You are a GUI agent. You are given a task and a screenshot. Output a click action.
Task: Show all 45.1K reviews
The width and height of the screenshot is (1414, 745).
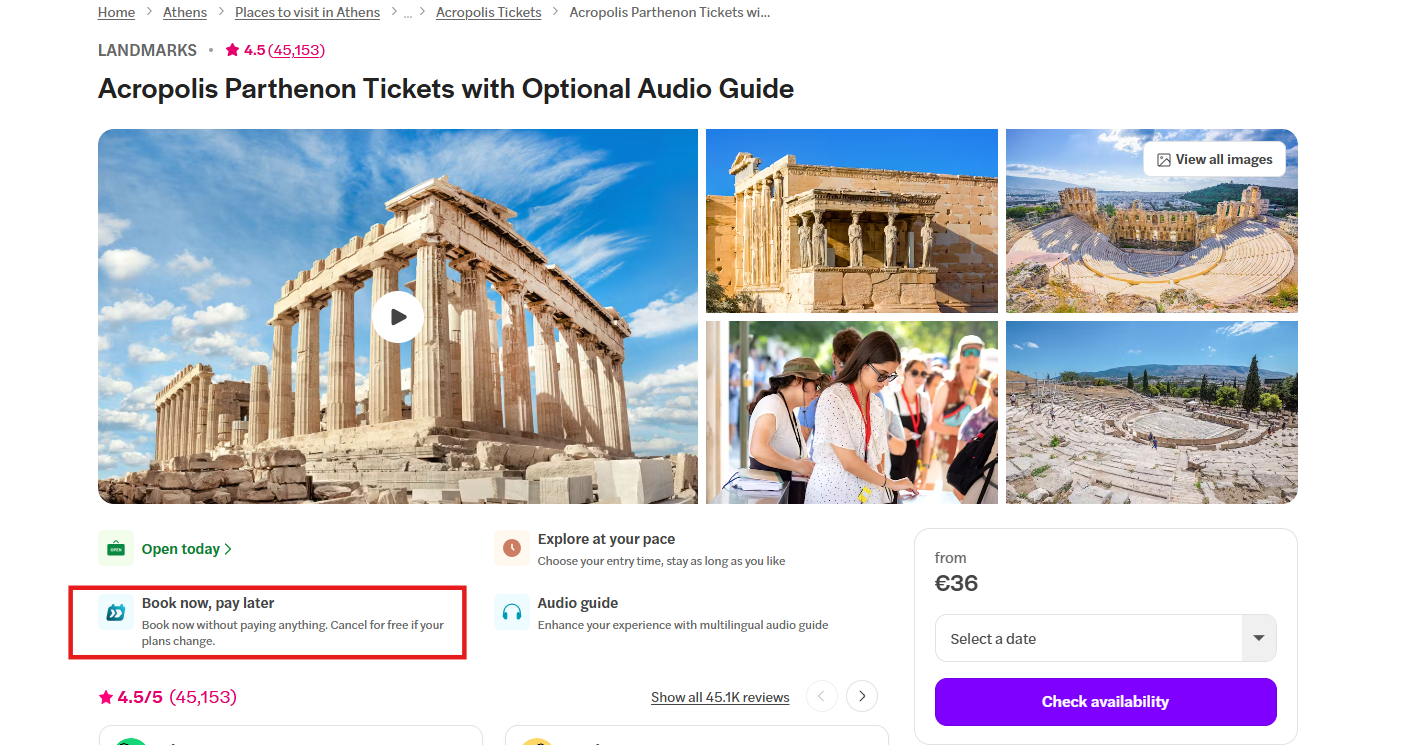coord(720,697)
